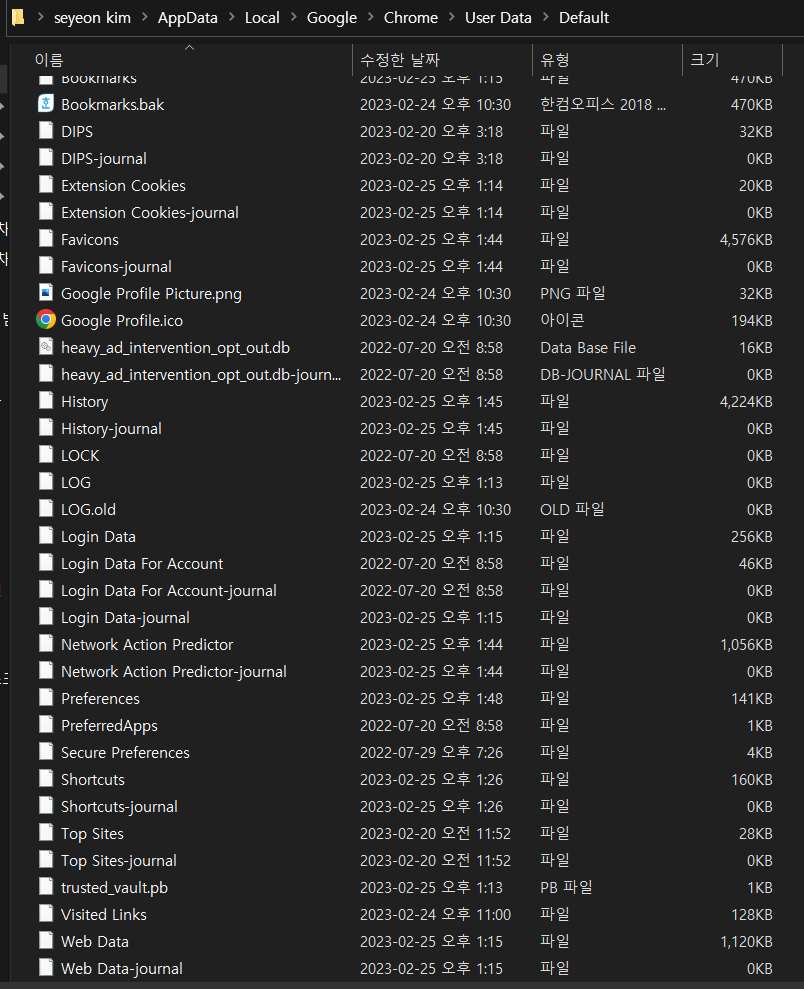
Task: Select the Extension Cookies-journal file name
Action: [149, 212]
